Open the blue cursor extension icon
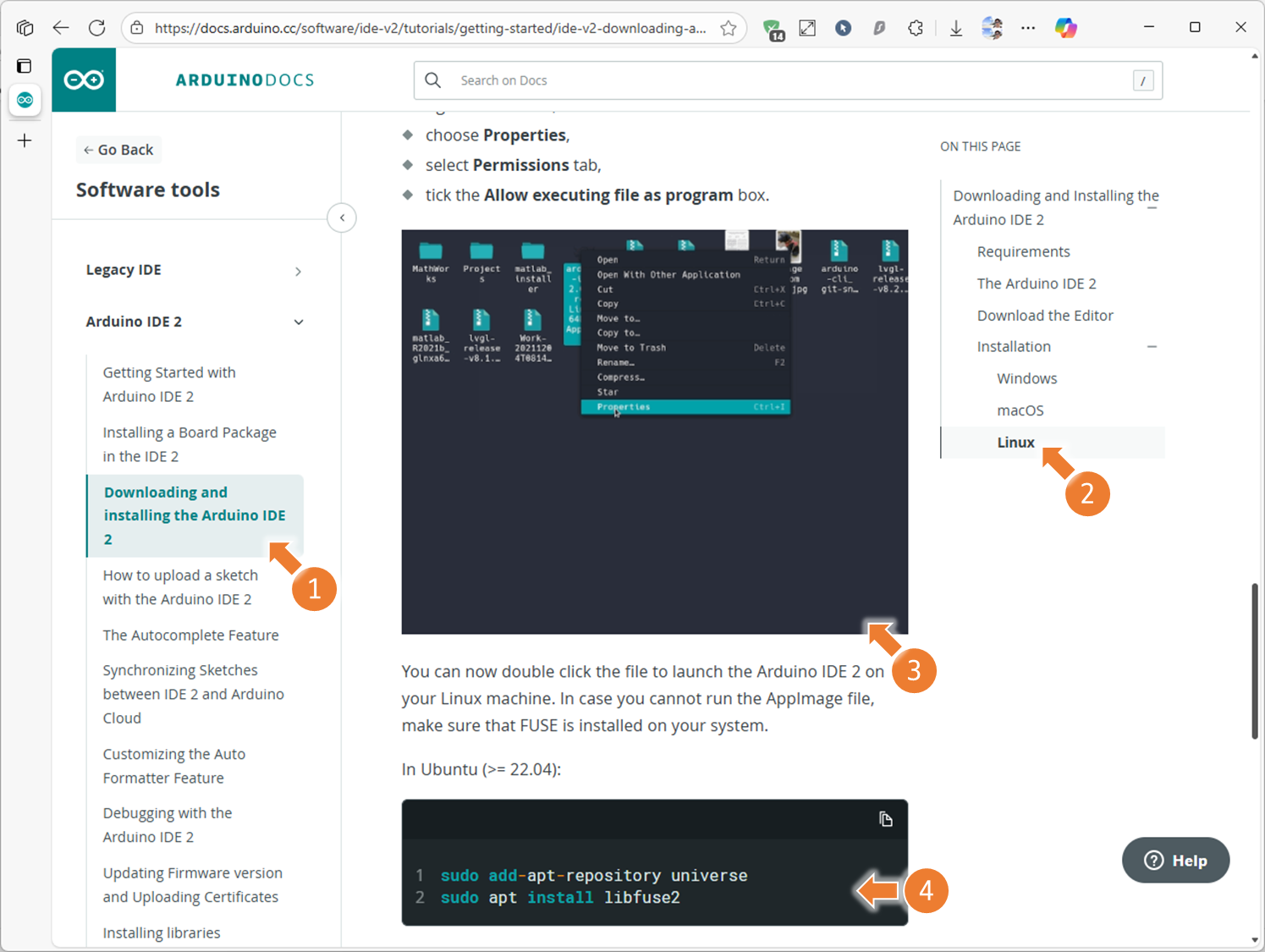 coord(844,28)
